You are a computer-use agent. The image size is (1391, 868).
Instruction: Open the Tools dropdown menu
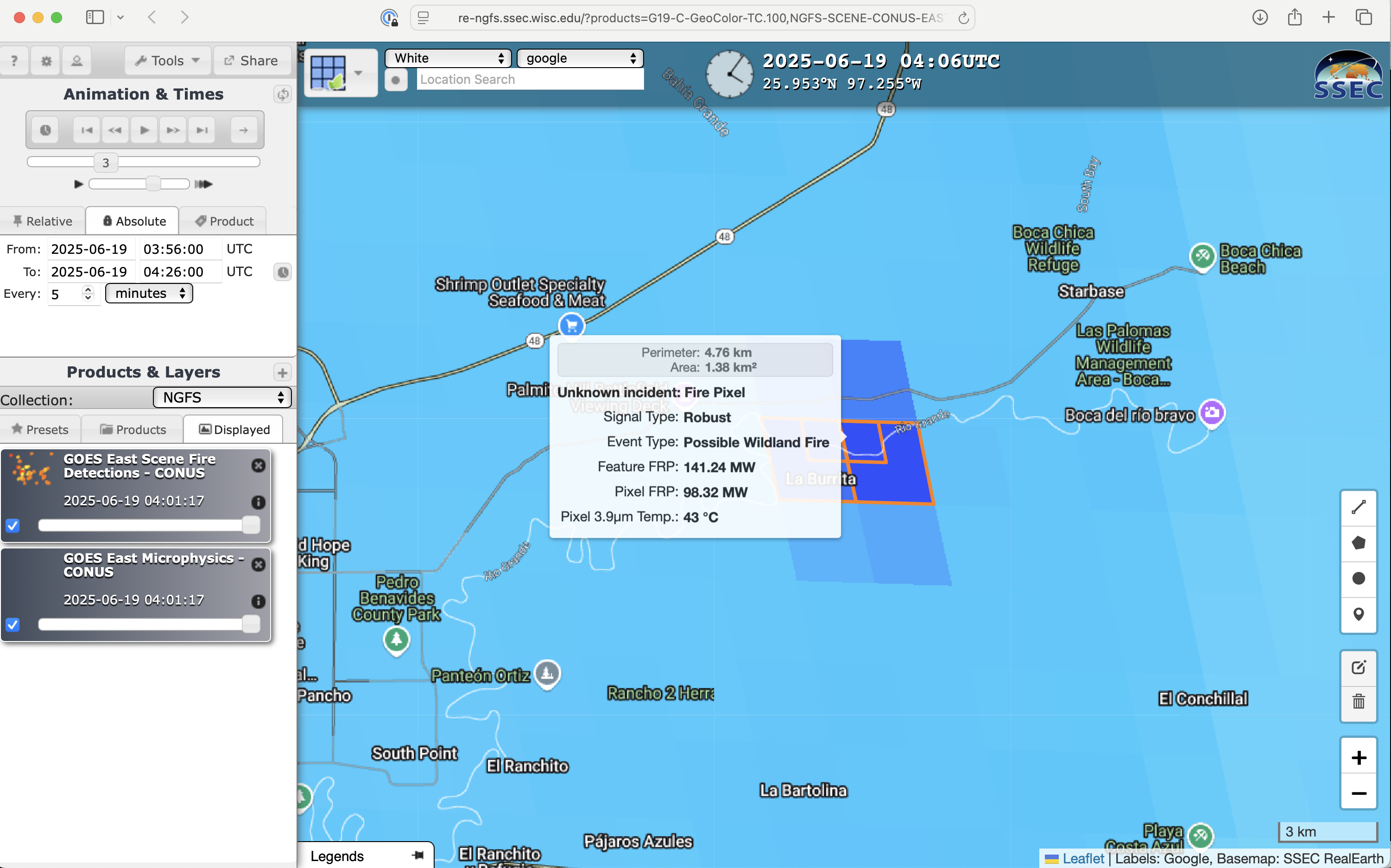click(167, 60)
